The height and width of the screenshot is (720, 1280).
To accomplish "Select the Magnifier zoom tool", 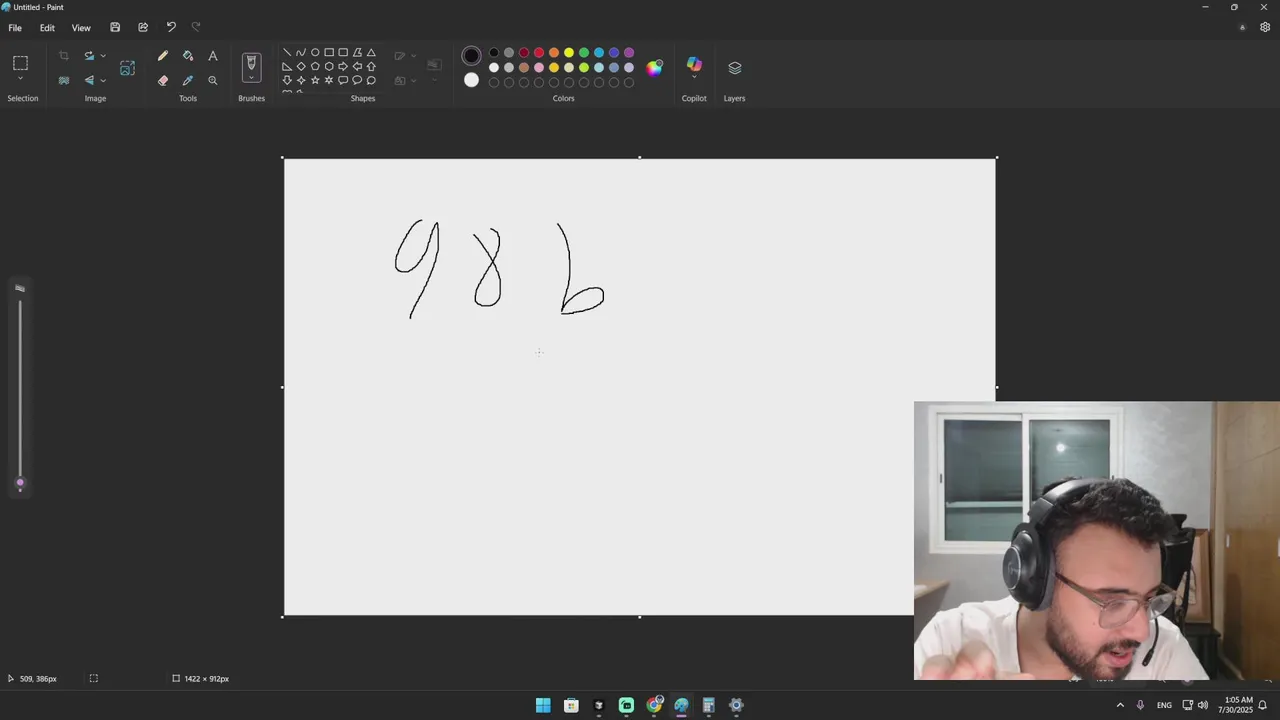I will click(213, 81).
